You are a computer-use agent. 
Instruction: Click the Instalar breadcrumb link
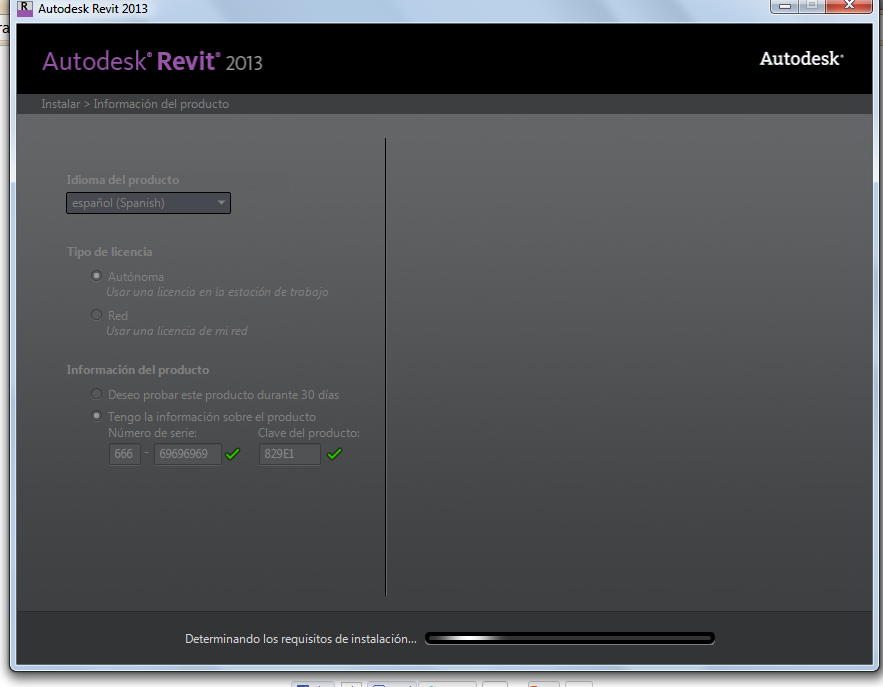coord(61,104)
